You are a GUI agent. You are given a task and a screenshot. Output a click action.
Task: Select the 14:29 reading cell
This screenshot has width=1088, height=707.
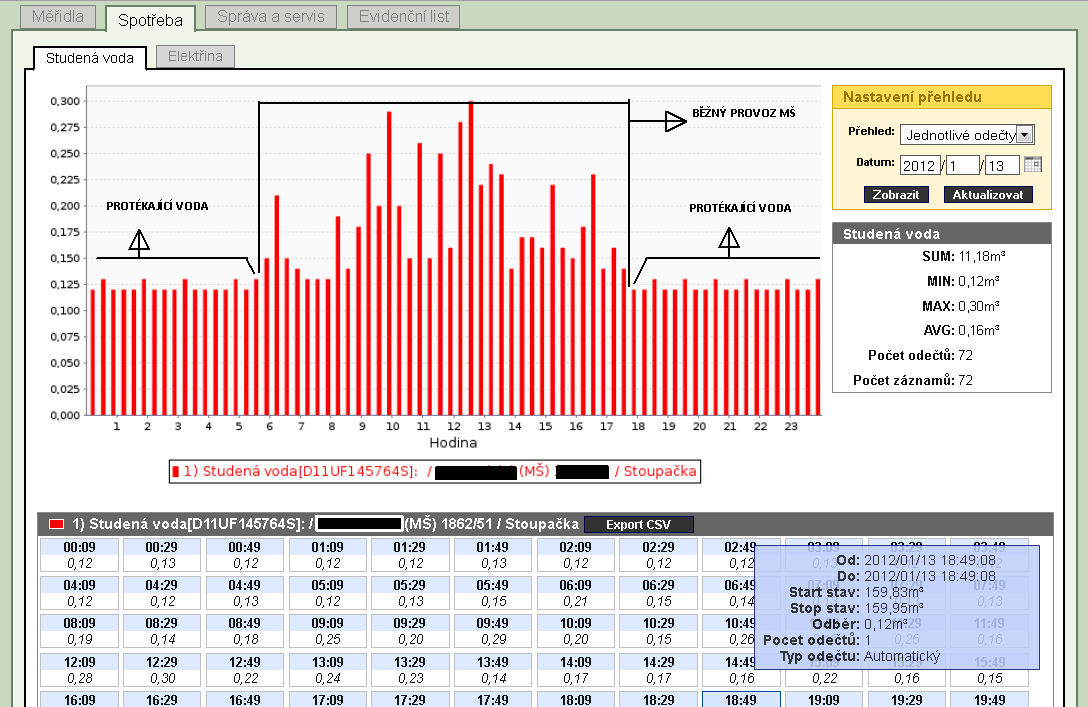658,670
